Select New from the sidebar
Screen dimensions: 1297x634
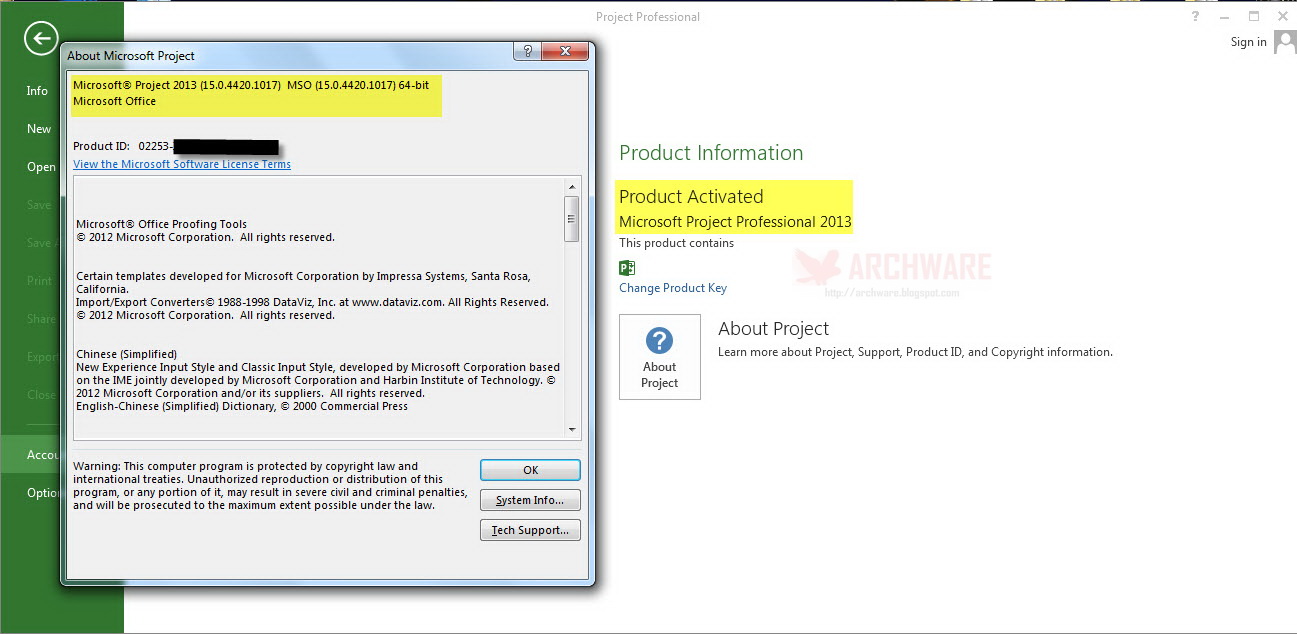[38, 128]
